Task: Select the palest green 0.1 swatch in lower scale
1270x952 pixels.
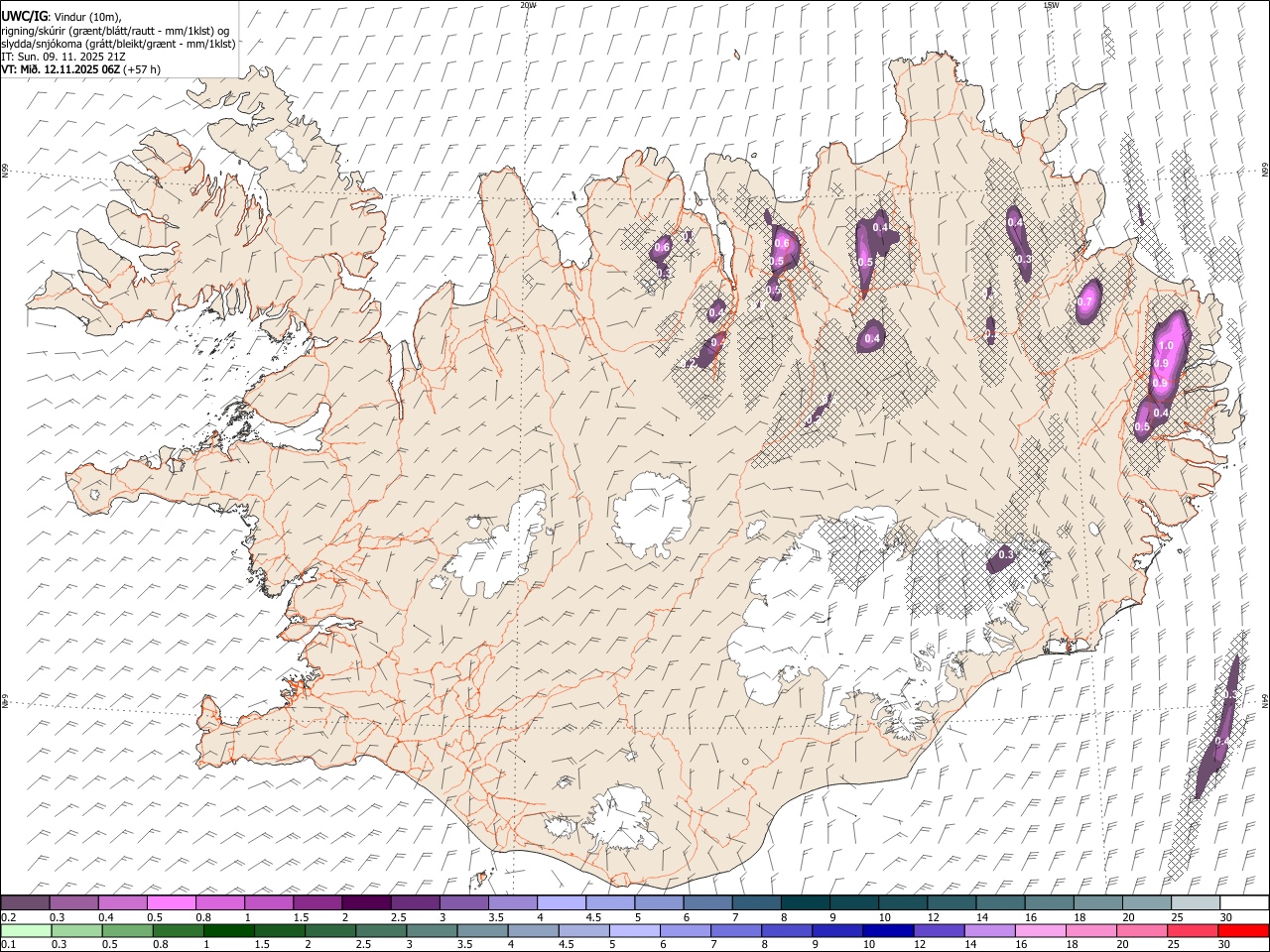Action: 26,930
